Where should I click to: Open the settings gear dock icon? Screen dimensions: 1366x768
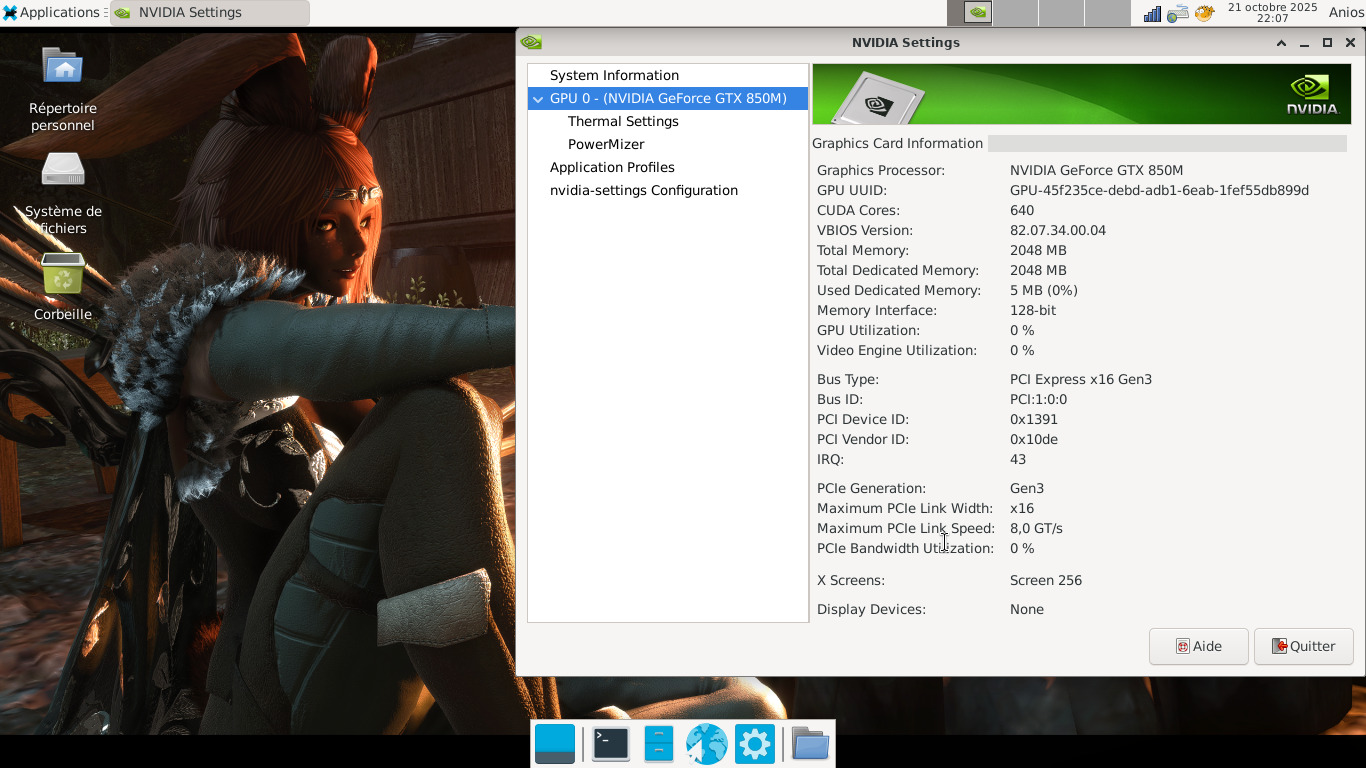(x=754, y=744)
